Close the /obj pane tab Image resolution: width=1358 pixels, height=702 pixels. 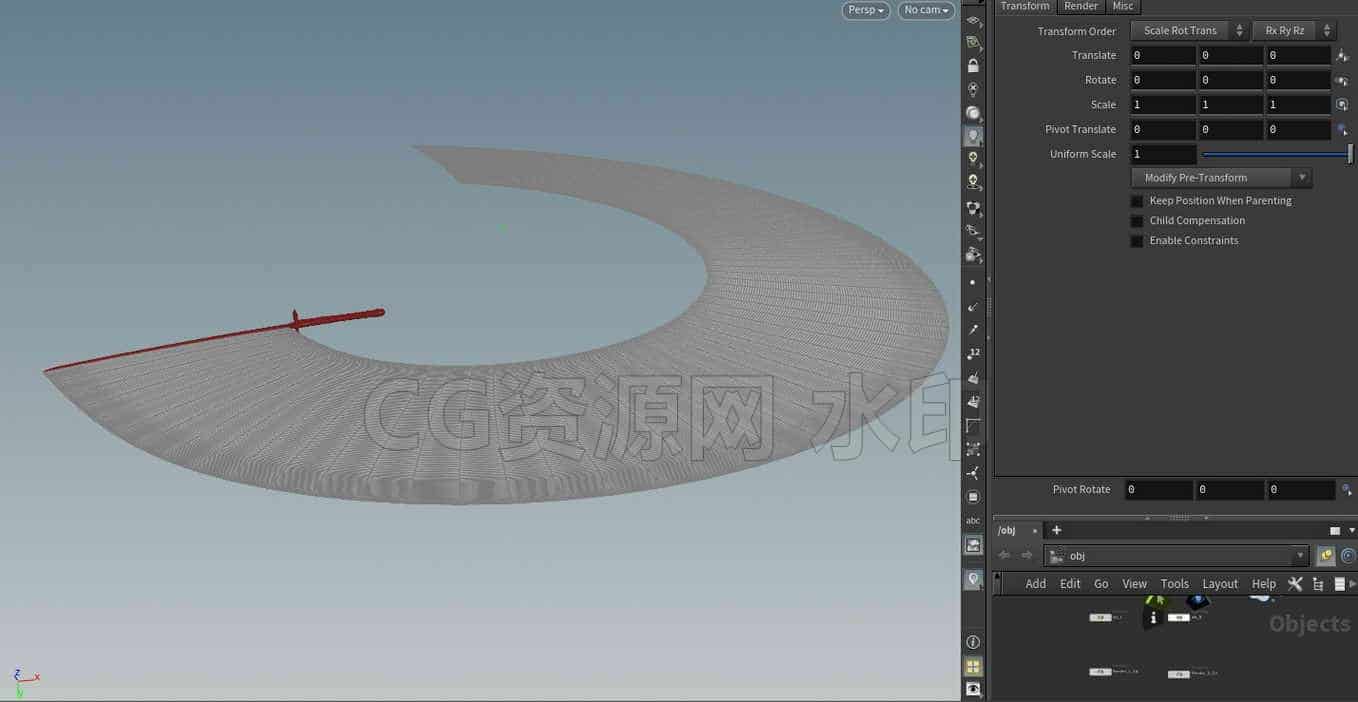pyautogui.click(x=1035, y=531)
